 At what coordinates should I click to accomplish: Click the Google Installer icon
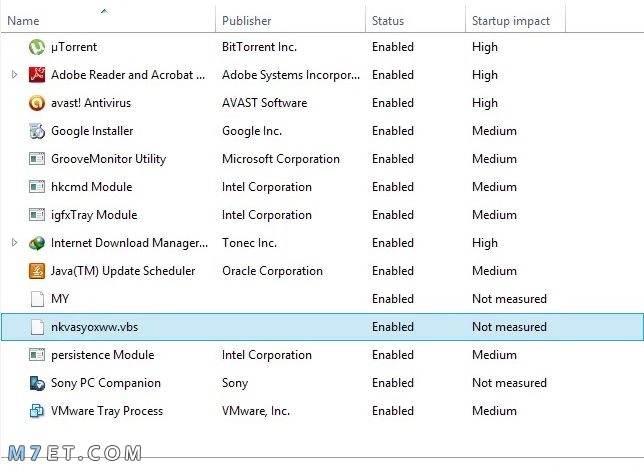37,131
